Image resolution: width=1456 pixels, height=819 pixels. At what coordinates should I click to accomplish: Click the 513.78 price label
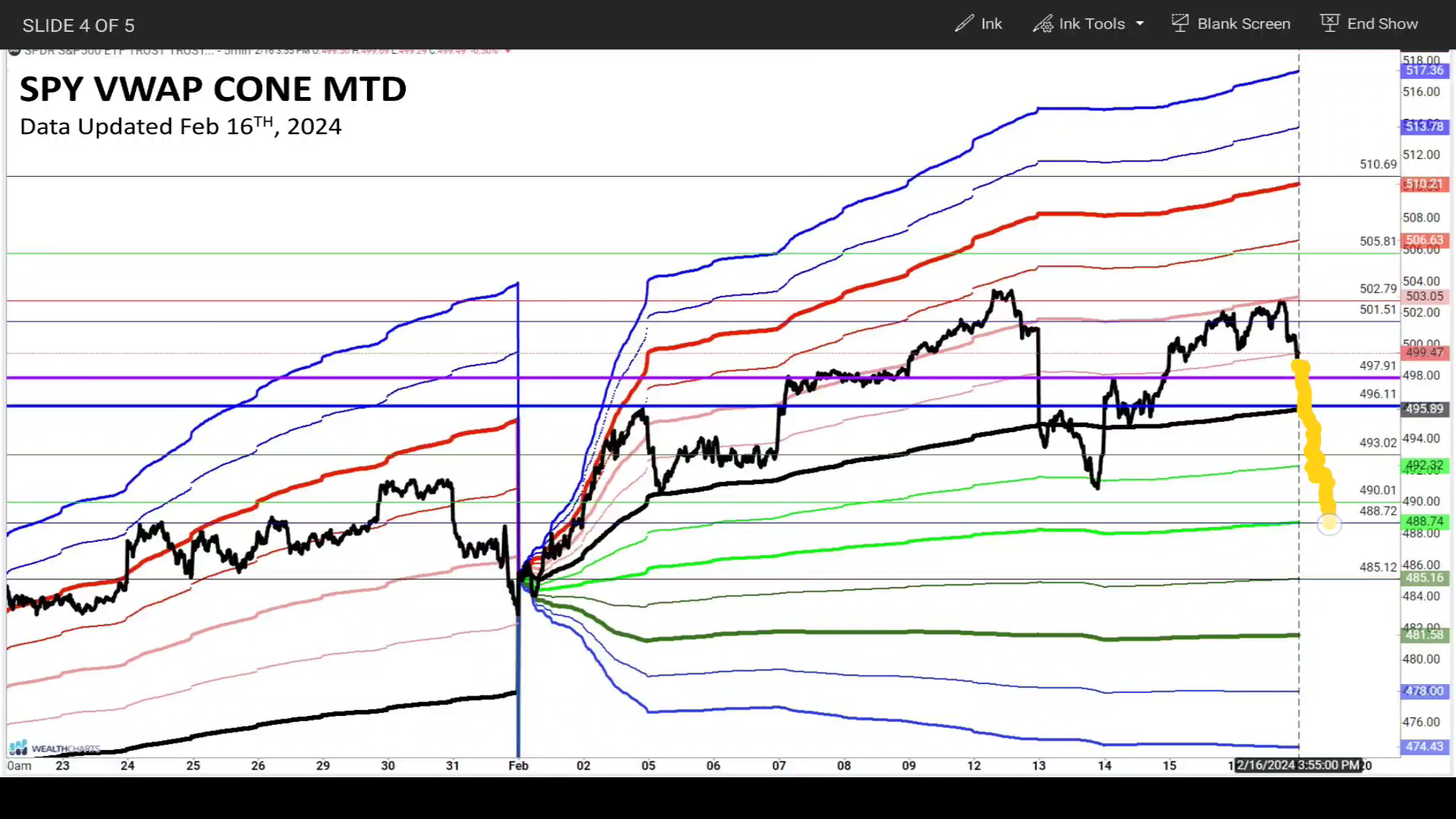1424,127
